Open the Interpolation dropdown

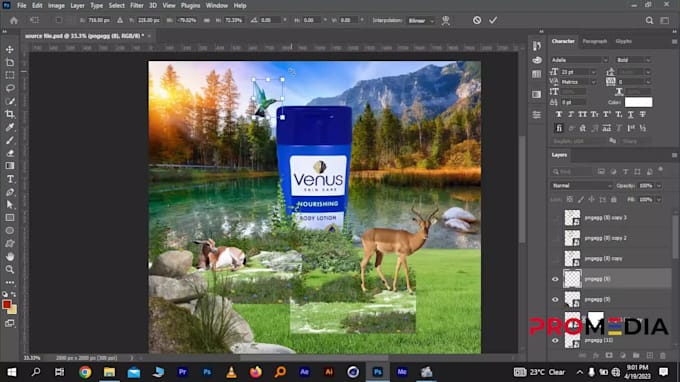pyautogui.click(x=421, y=20)
